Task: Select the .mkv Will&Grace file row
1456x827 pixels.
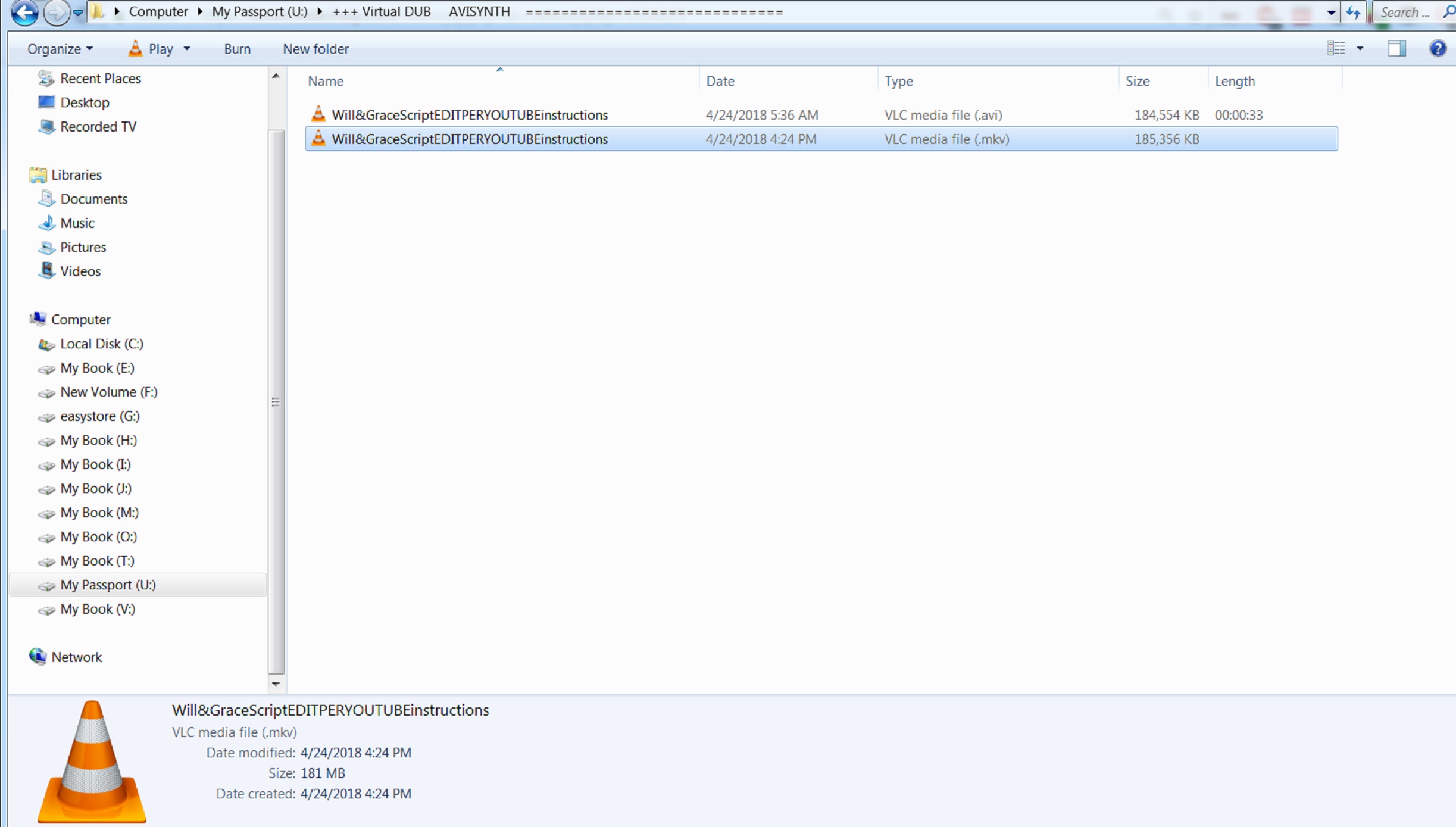Action: [469, 139]
